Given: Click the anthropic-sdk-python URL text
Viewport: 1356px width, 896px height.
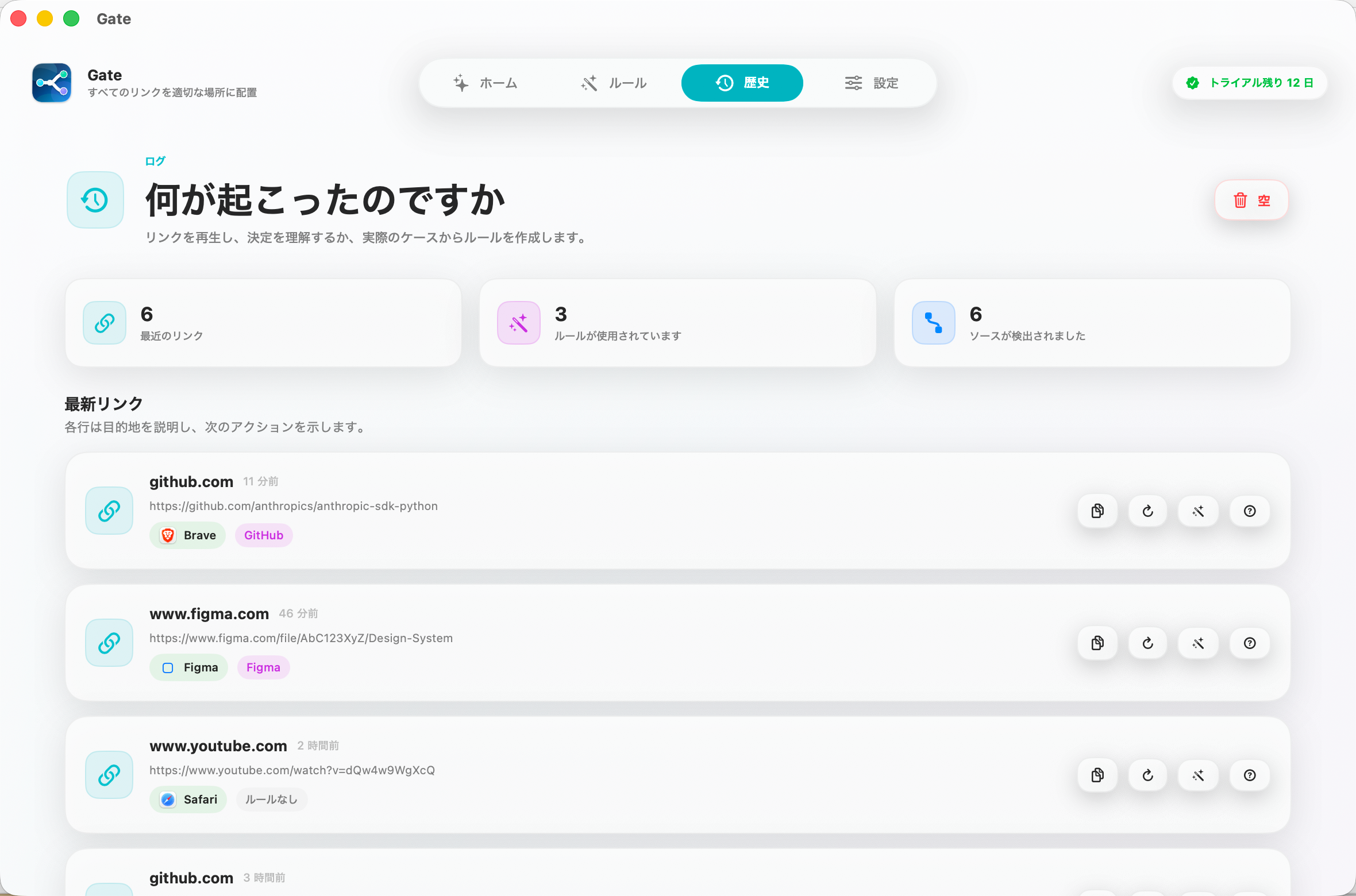Looking at the screenshot, I should coord(294,506).
